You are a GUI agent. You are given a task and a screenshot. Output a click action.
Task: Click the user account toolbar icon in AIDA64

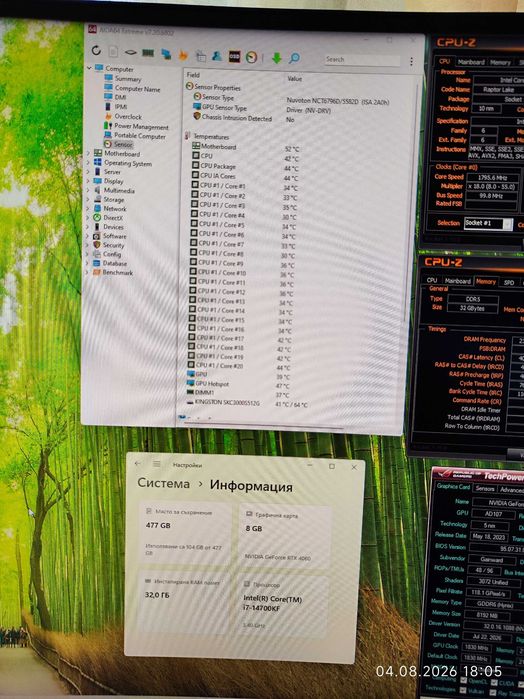click(x=217, y=56)
